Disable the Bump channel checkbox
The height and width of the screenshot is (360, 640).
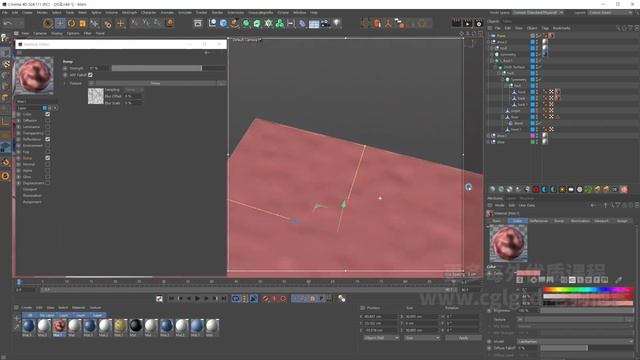point(48,158)
